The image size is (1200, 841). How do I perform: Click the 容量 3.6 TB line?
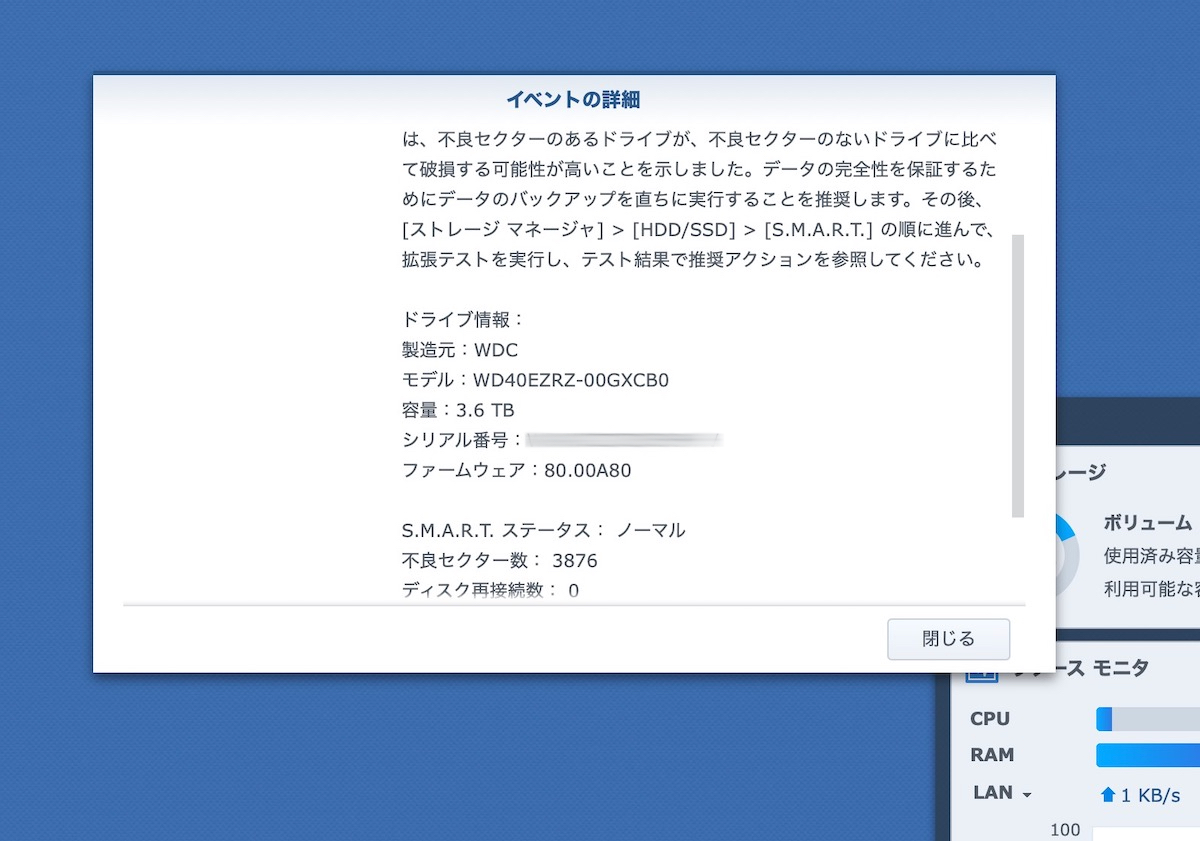[457, 410]
